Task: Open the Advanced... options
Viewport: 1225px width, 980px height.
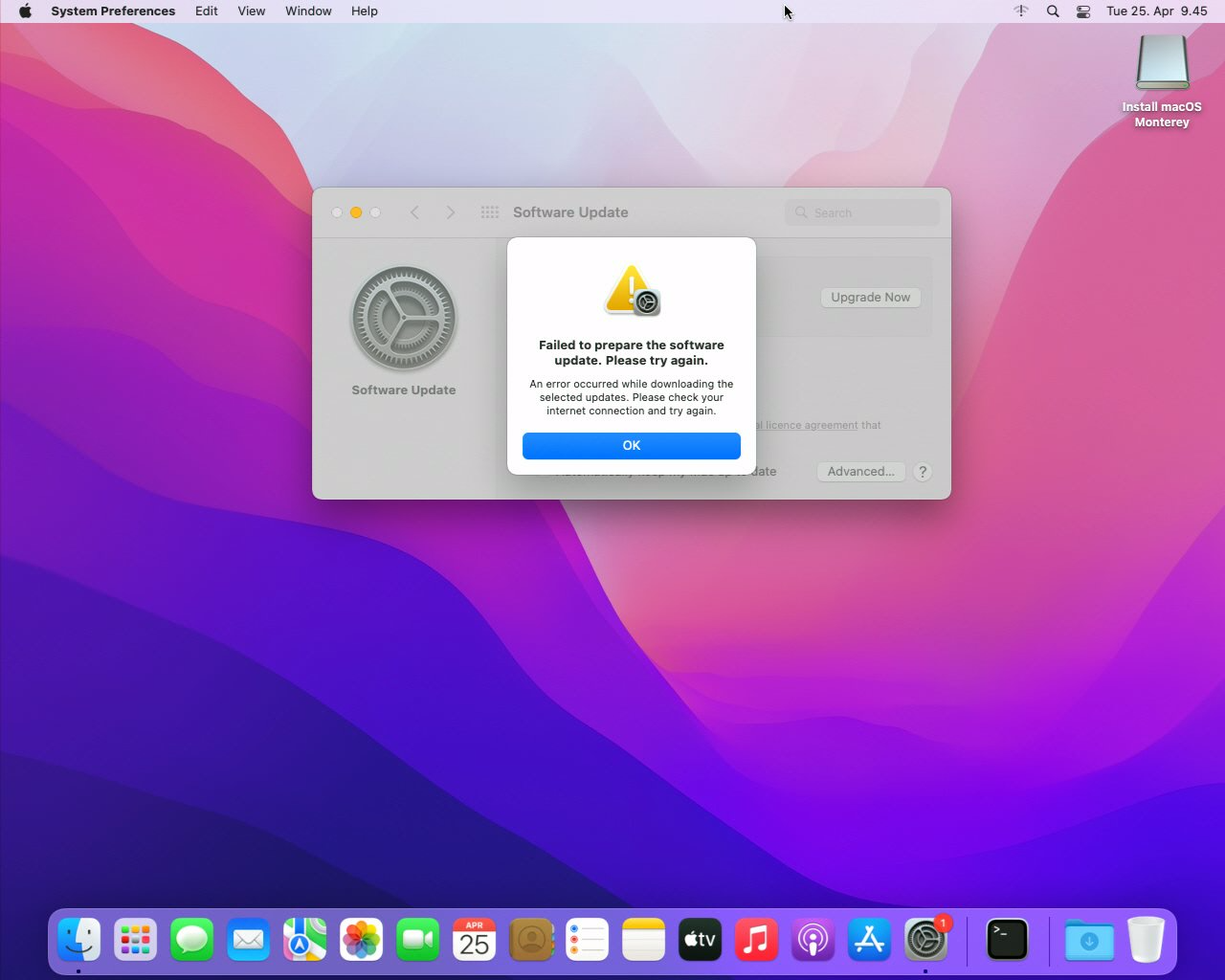Action: pos(861,472)
